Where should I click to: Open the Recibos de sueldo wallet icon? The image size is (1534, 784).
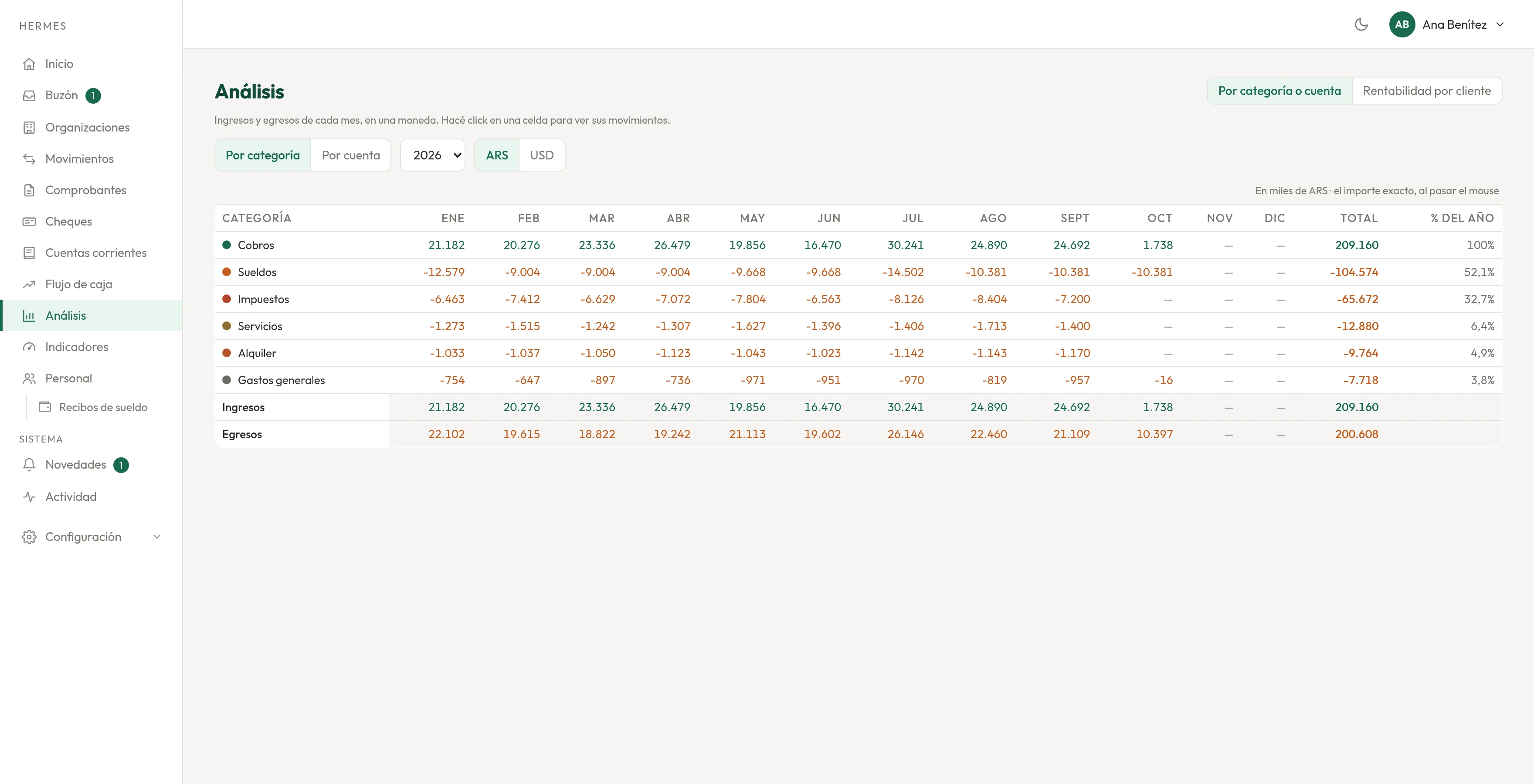coord(44,407)
